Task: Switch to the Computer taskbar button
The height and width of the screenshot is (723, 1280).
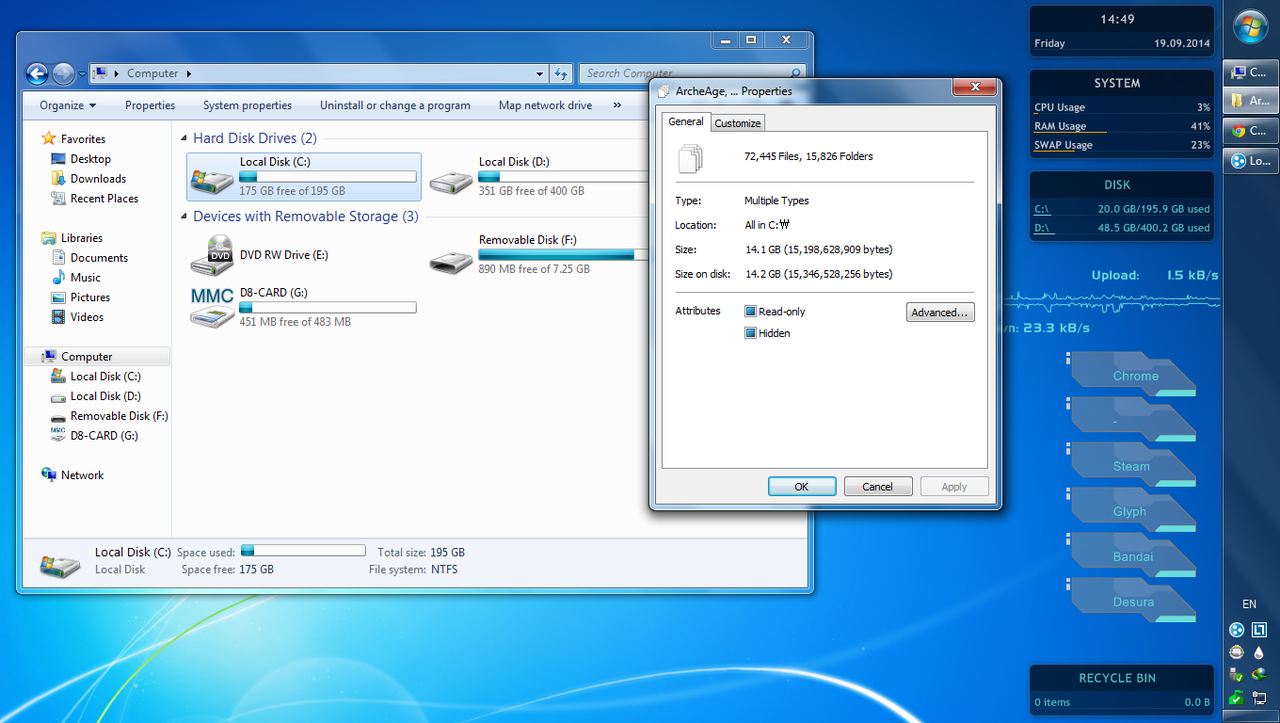Action: (x=1250, y=72)
